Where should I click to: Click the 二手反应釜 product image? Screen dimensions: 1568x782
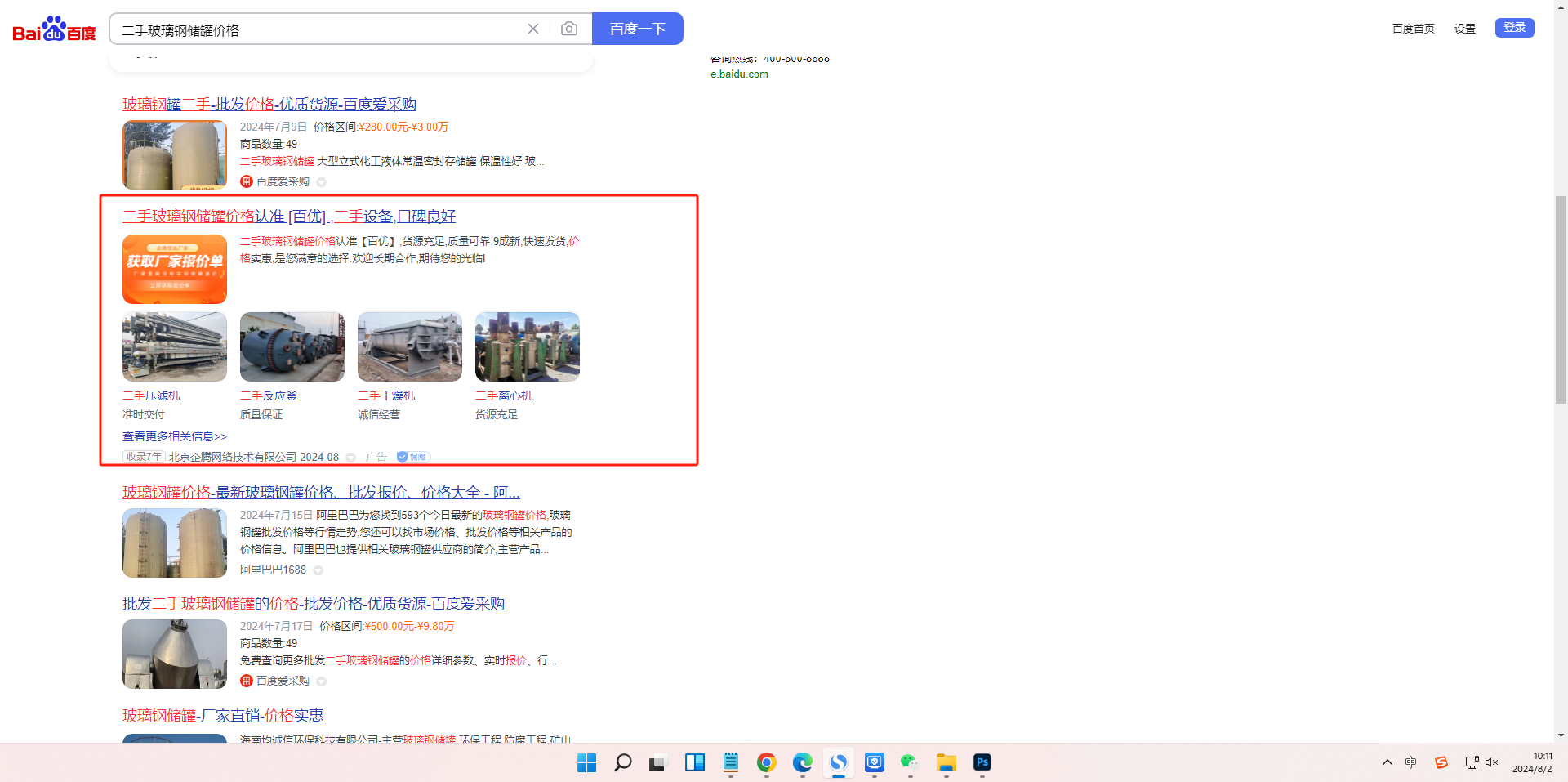tap(292, 346)
